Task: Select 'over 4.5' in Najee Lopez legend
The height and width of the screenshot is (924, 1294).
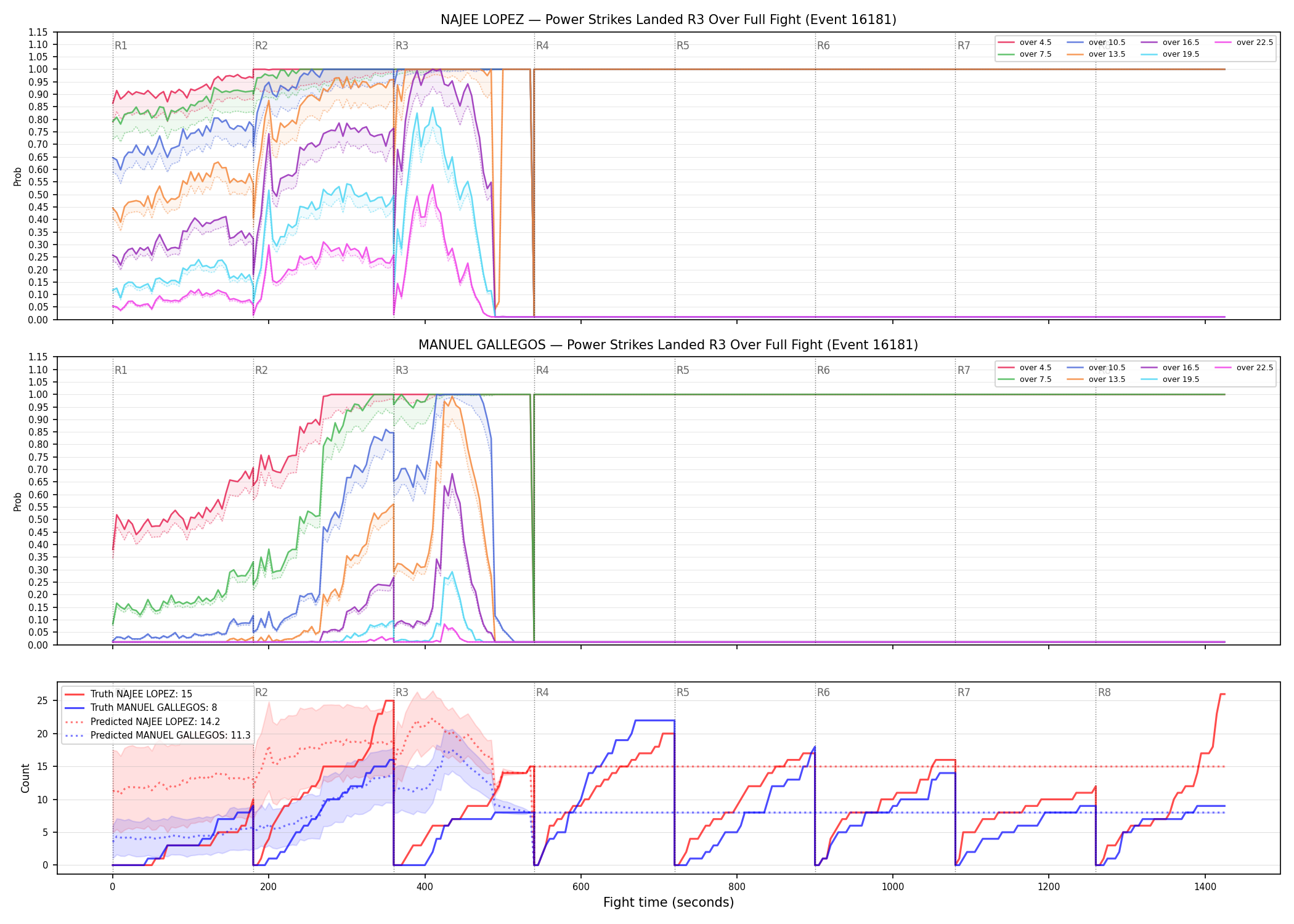Action: [1025, 43]
